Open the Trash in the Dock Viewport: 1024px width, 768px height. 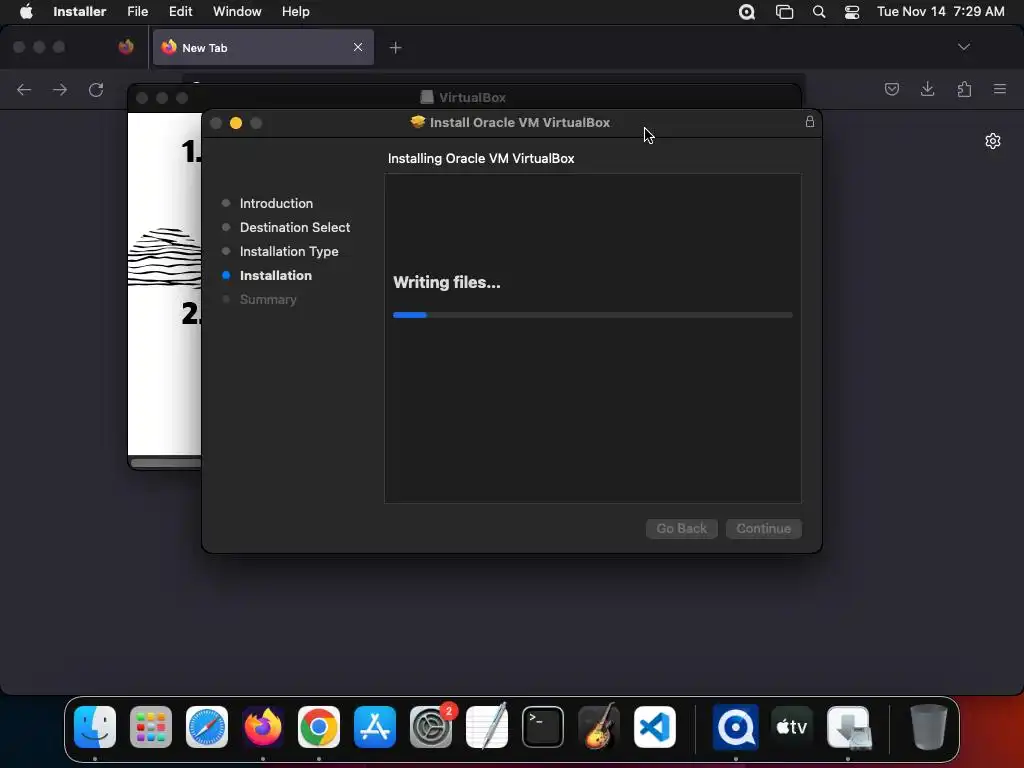928,726
